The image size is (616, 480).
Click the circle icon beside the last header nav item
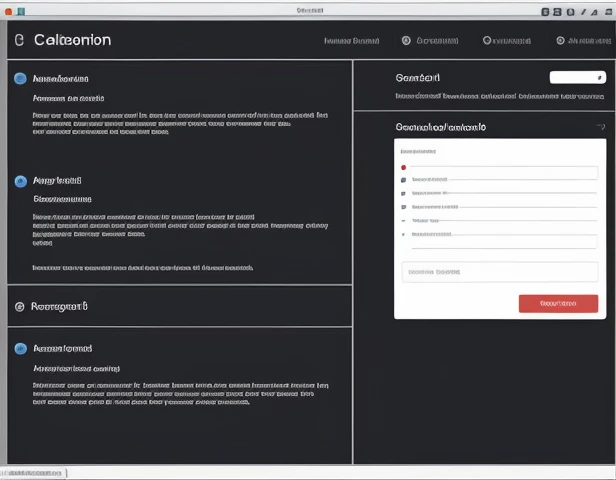coord(560,41)
